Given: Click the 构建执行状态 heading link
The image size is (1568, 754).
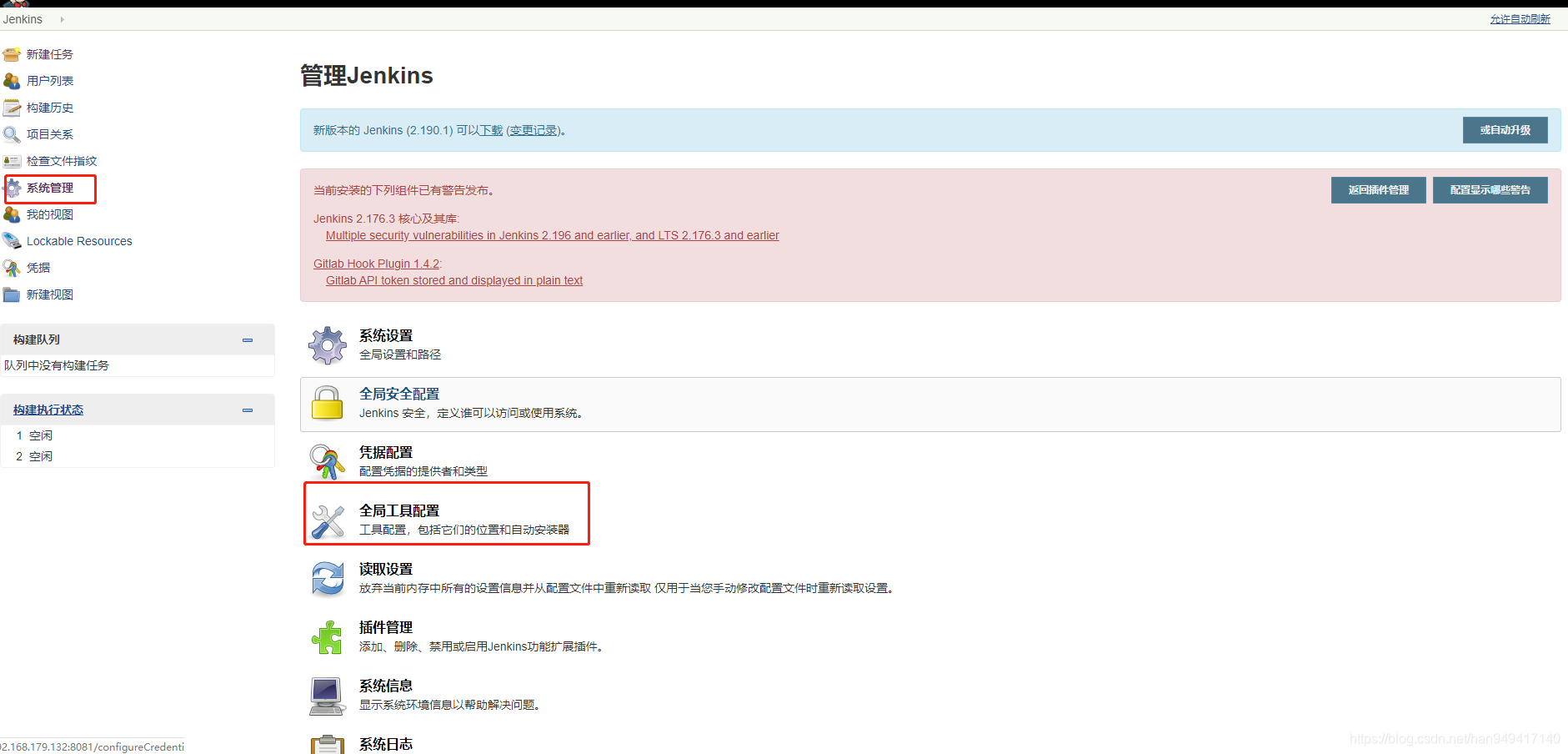Looking at the screenshot, I should (48, 410).
